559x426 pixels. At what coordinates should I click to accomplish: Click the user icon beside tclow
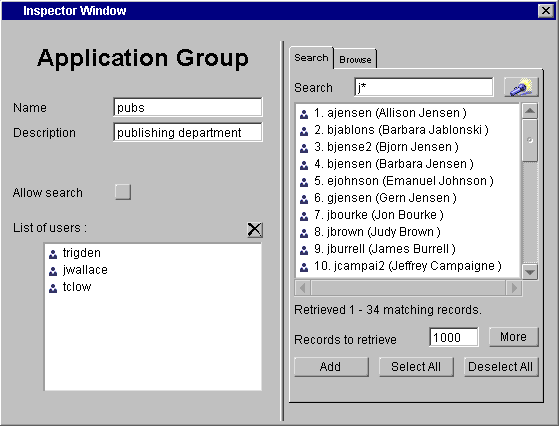(53, 288)
